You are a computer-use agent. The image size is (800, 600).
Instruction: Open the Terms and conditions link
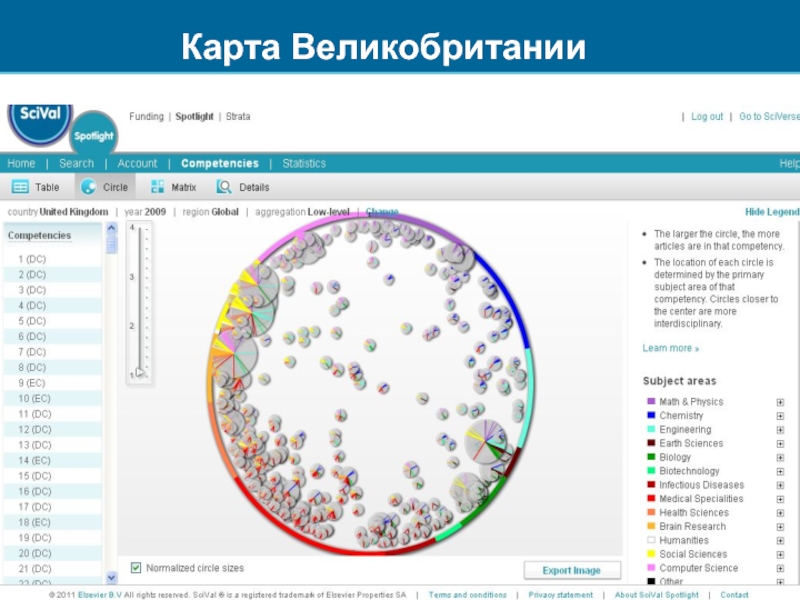click(467, 595)
